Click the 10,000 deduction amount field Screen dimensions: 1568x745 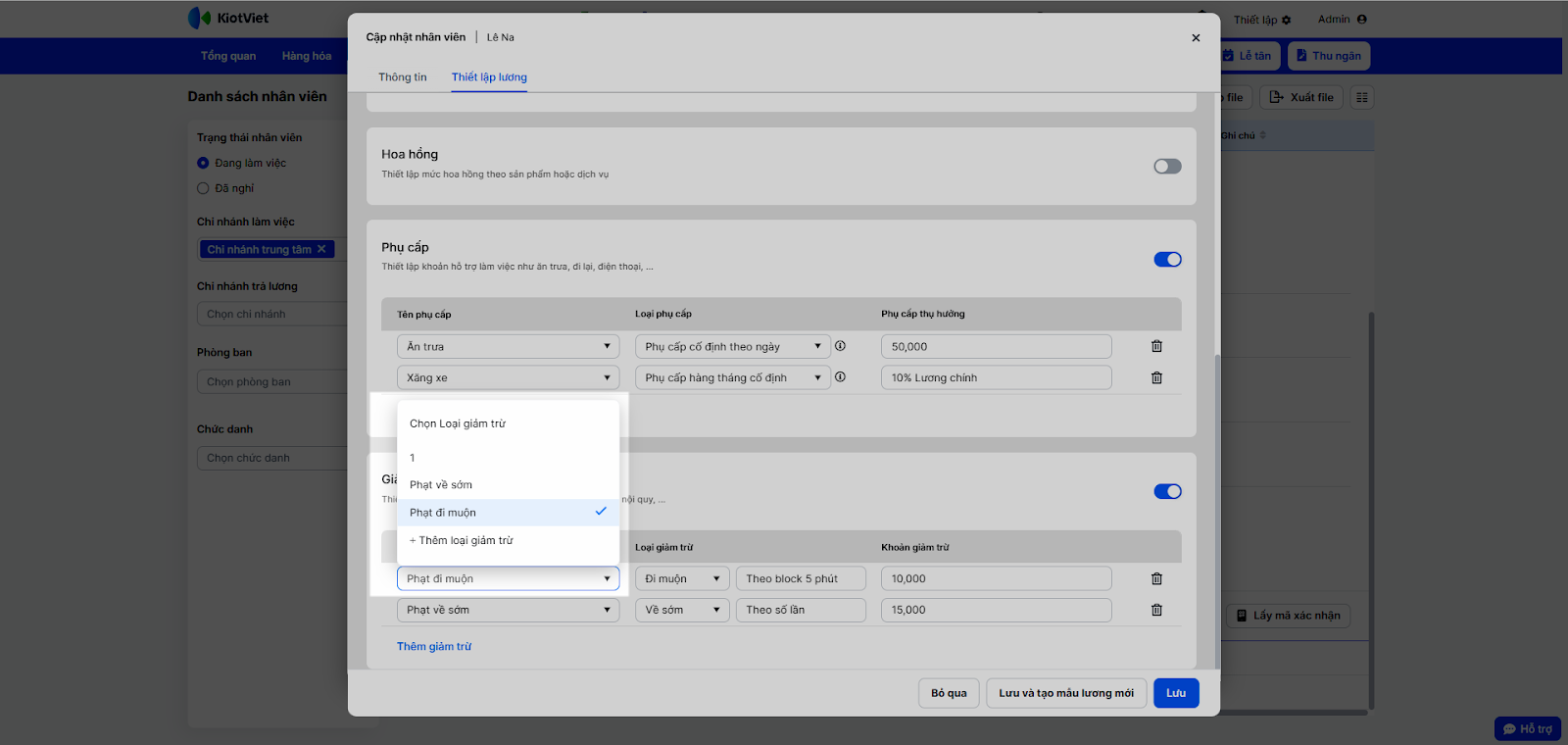pos(996,579)
